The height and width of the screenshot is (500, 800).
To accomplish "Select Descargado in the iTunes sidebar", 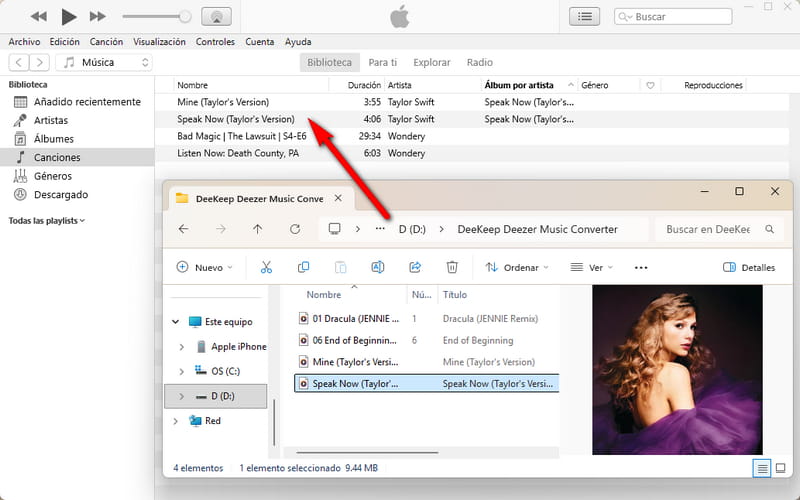I will coord(77,194).
